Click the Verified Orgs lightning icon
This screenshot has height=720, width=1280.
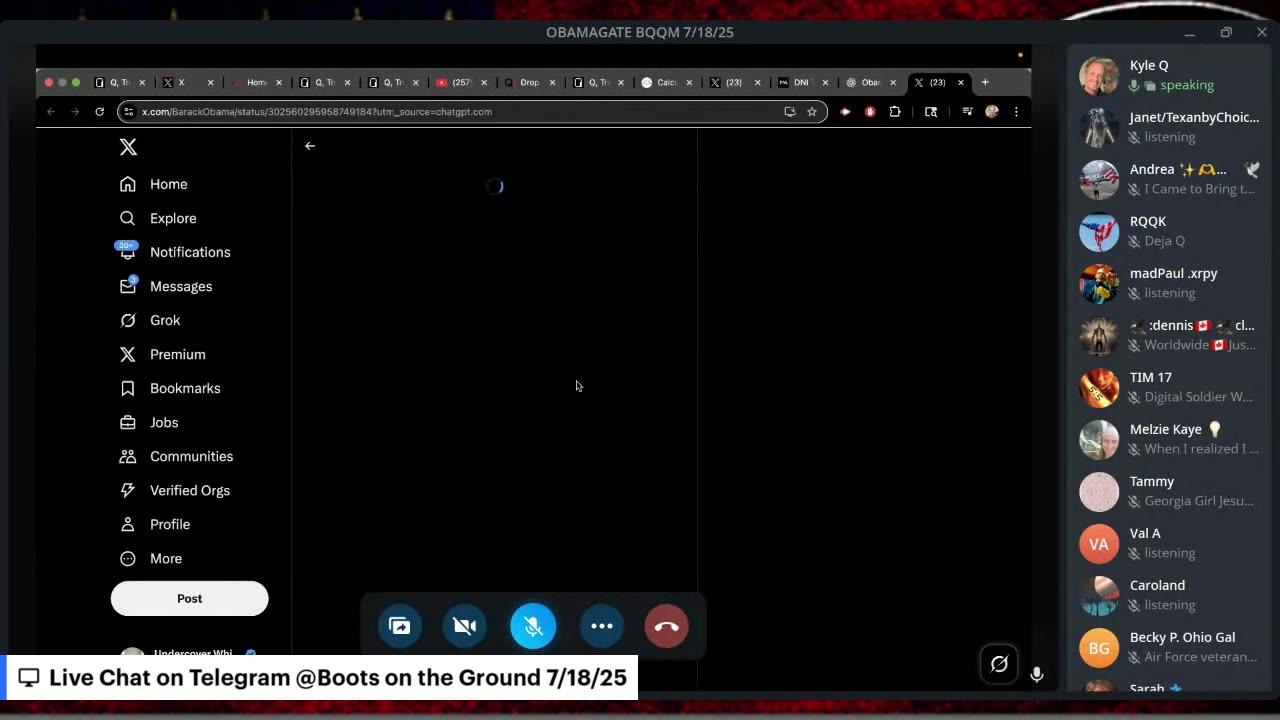tap(128, 490)
